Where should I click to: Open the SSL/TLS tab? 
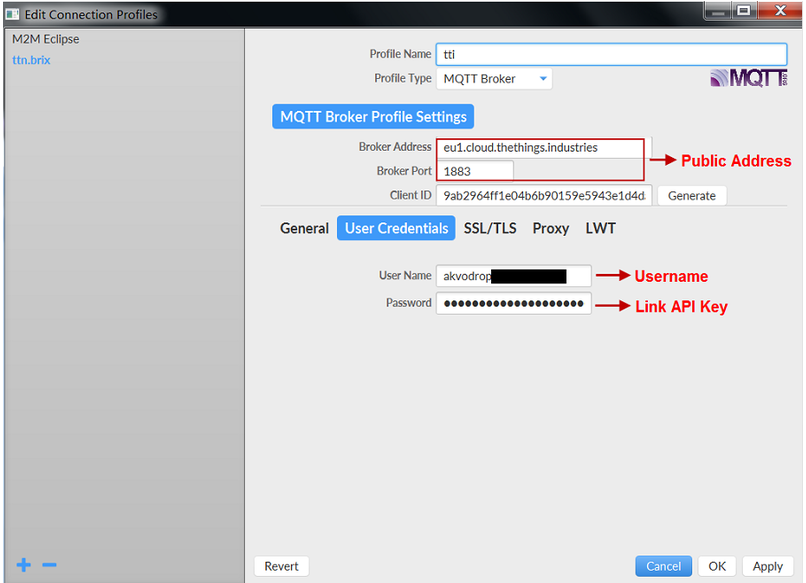(x=490, y=228)
